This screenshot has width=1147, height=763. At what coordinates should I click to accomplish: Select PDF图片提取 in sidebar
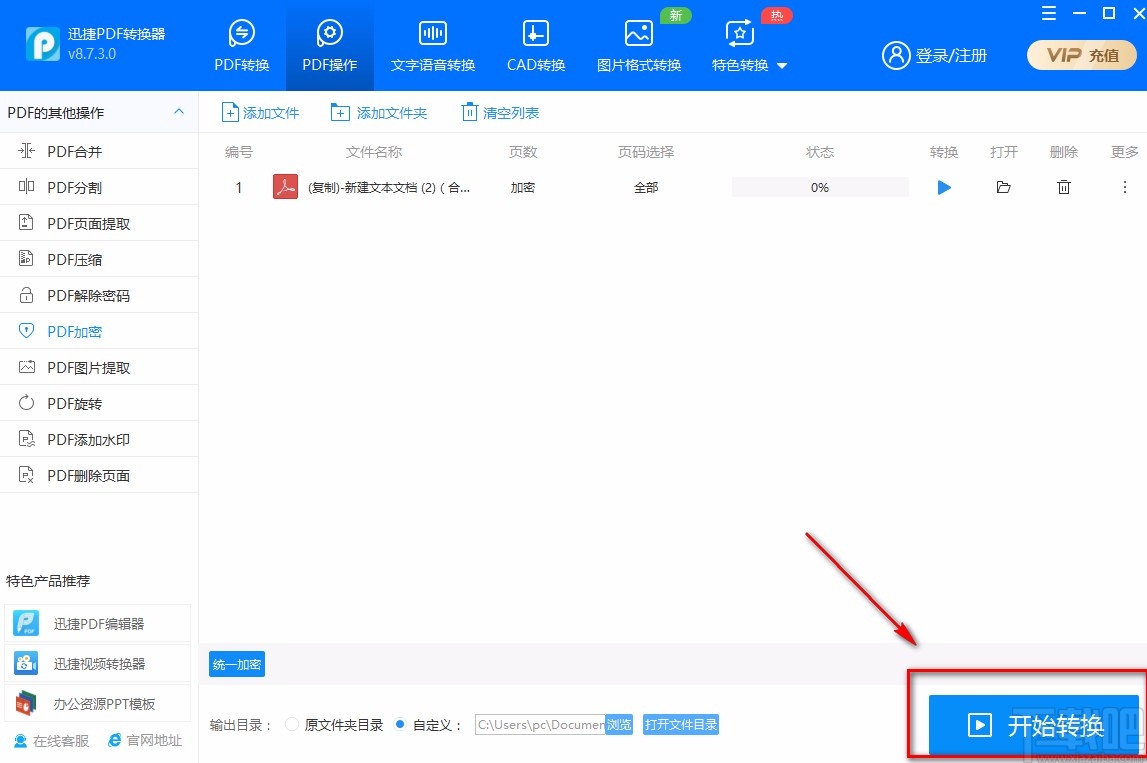click(x=99, y=367)
